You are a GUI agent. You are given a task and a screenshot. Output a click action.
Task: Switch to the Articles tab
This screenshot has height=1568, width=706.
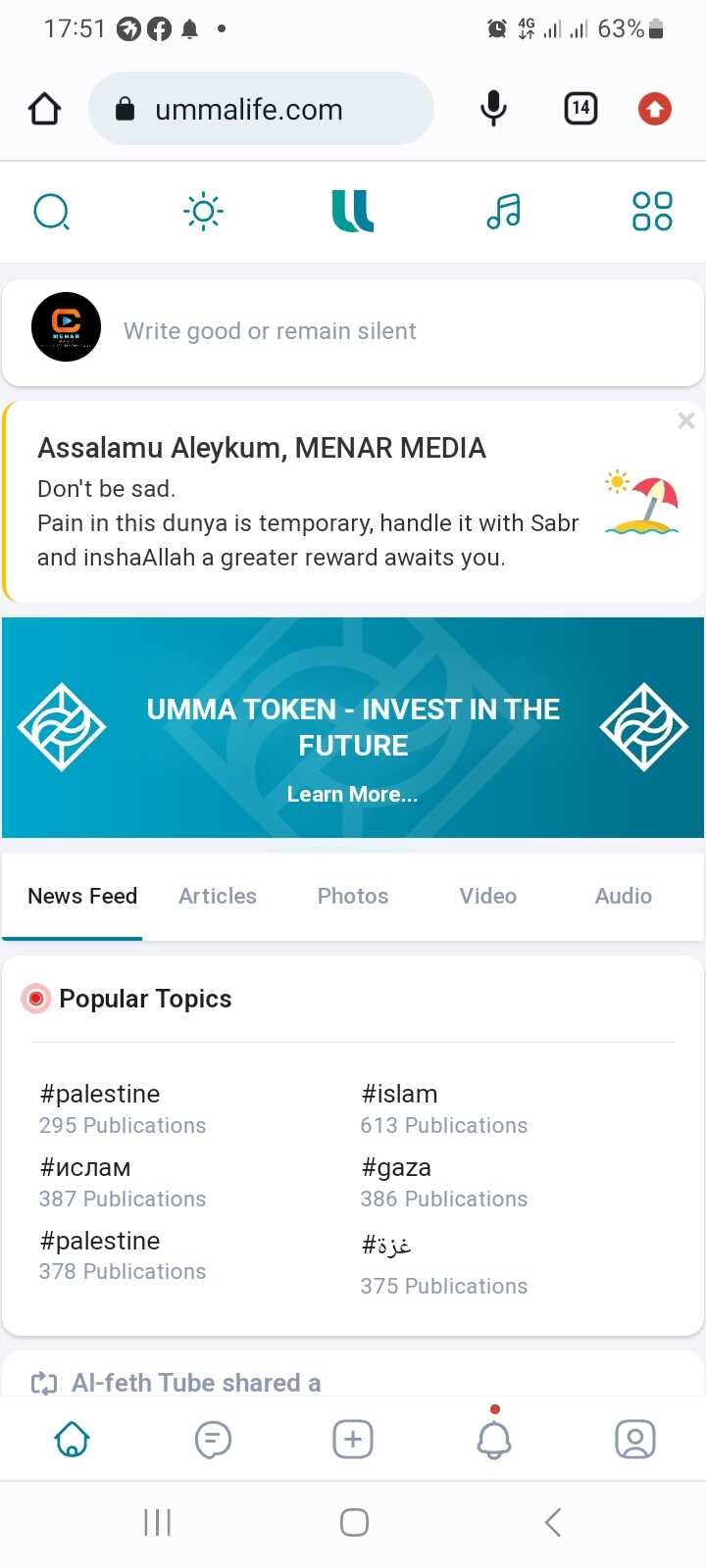click(218, 896)
